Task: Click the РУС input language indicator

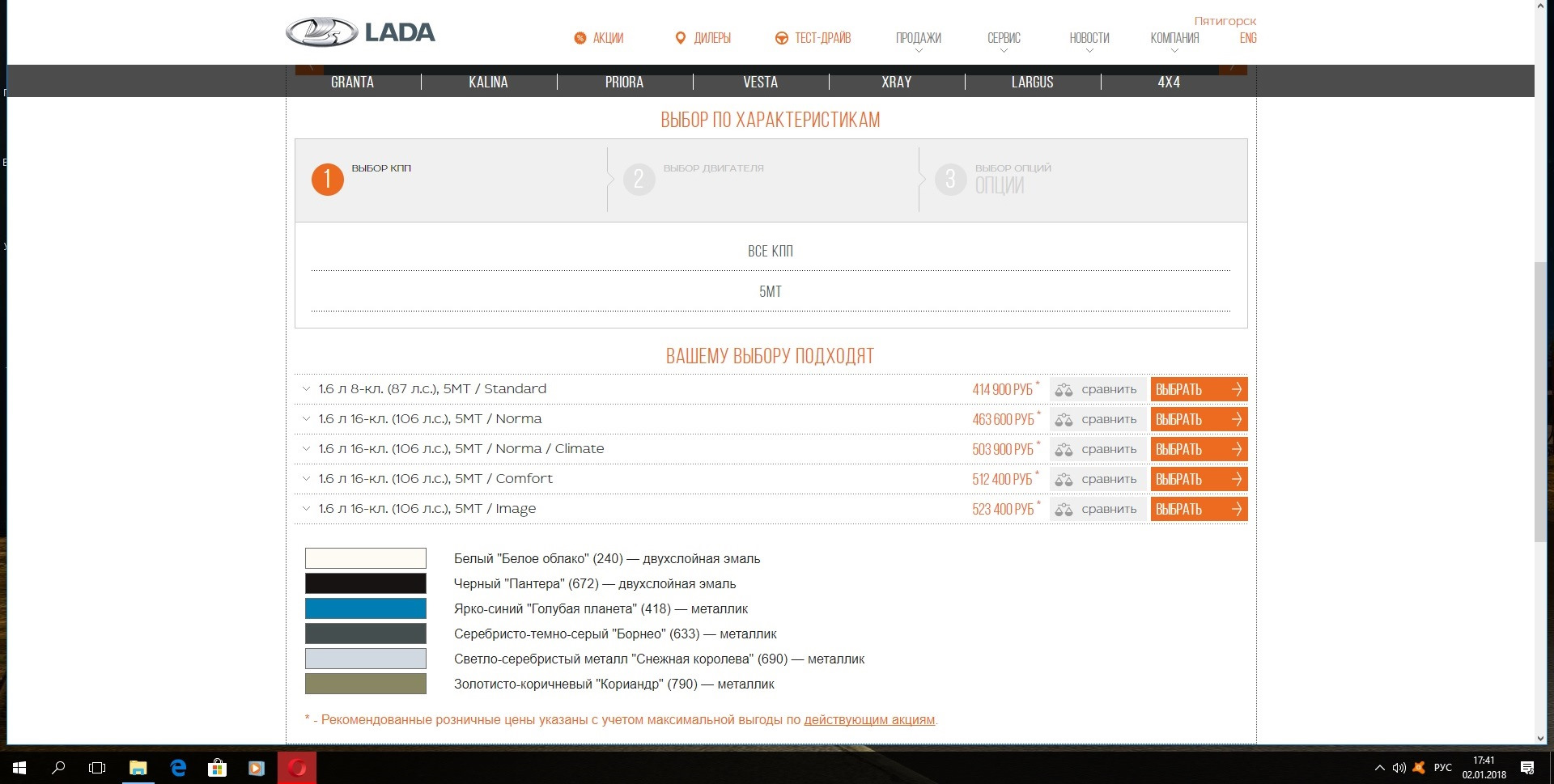Action: [1442, 768]
